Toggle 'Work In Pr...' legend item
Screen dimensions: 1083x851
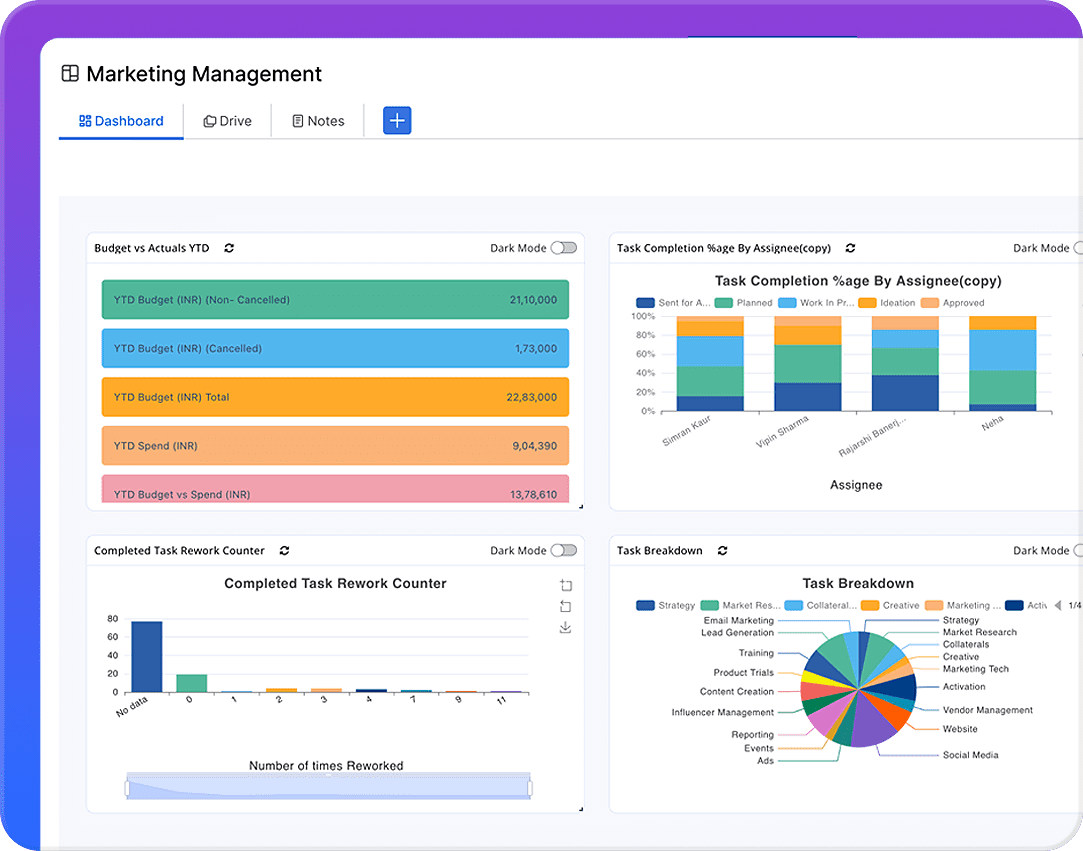coord(816,303)
